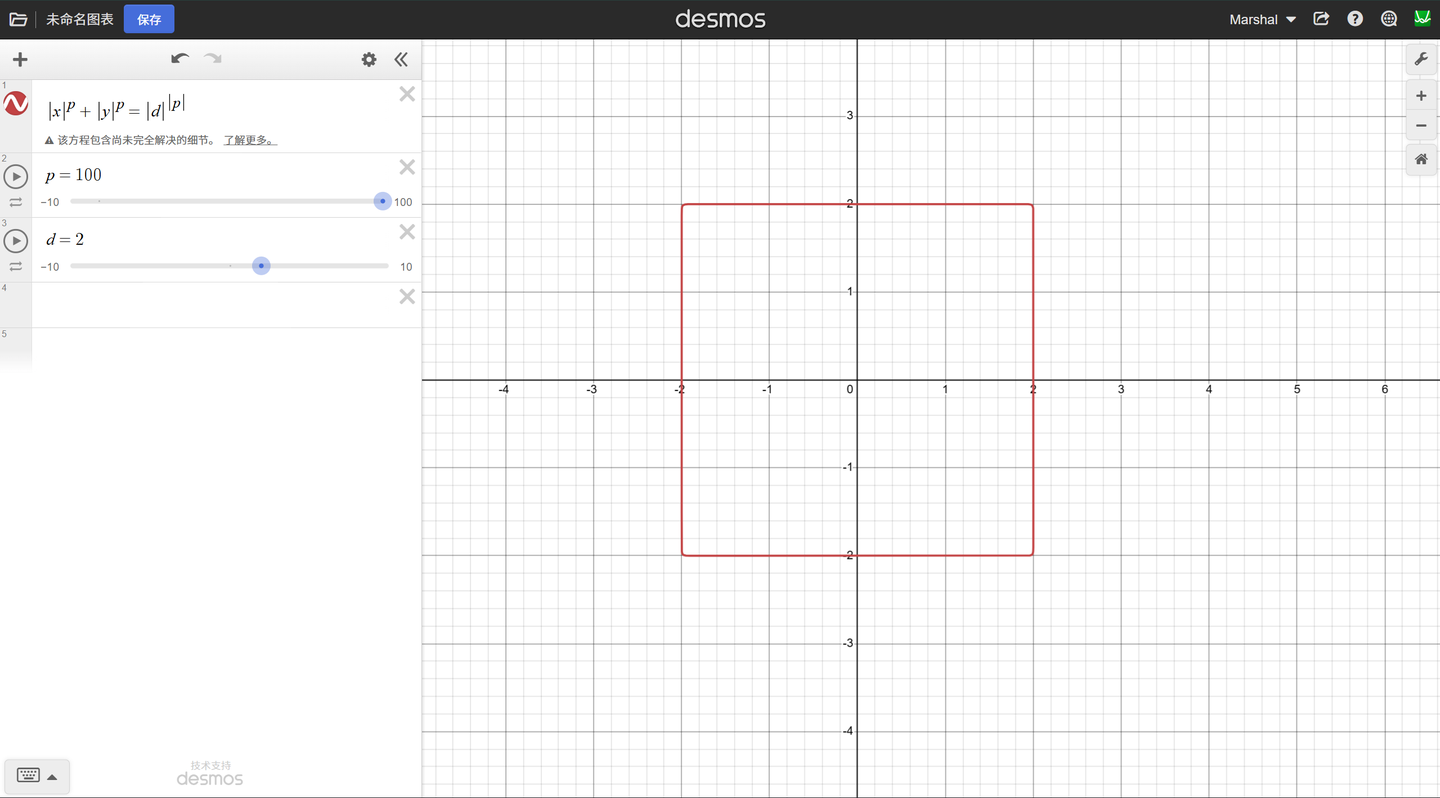
Task: Click the Desmos logo in header
Action: (x=720, y=19)
